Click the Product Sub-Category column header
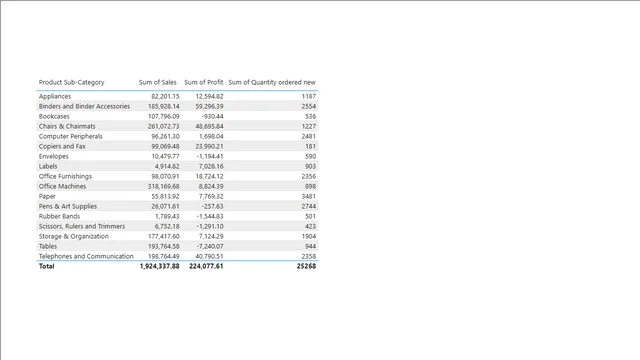Image resolution: width=640 pixels, height=360 pixels. pyautogui.click(x=71, y=82)
